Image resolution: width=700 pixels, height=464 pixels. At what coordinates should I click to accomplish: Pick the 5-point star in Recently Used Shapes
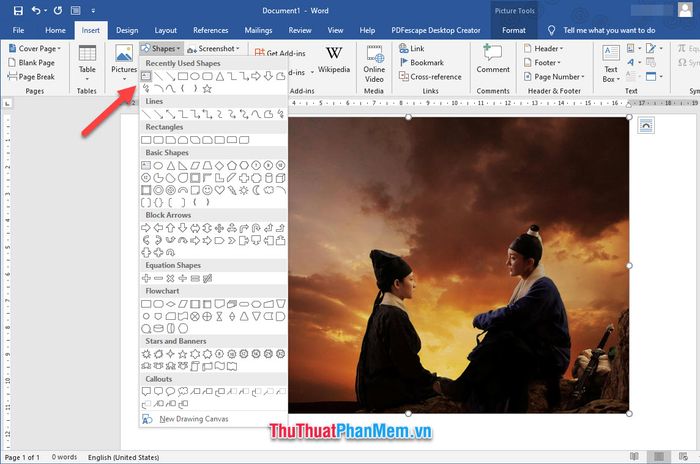[207, 88]
